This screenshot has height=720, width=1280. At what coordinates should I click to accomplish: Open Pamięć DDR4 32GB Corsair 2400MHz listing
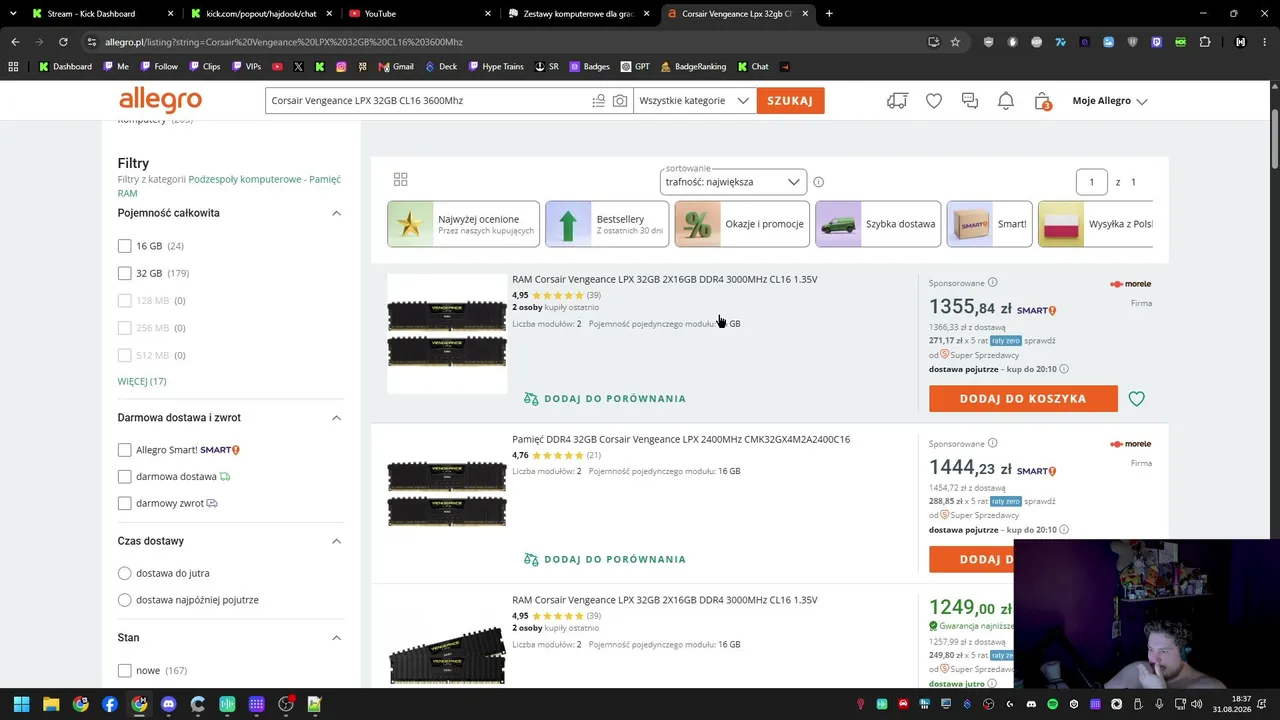click(x=681, y=439)
